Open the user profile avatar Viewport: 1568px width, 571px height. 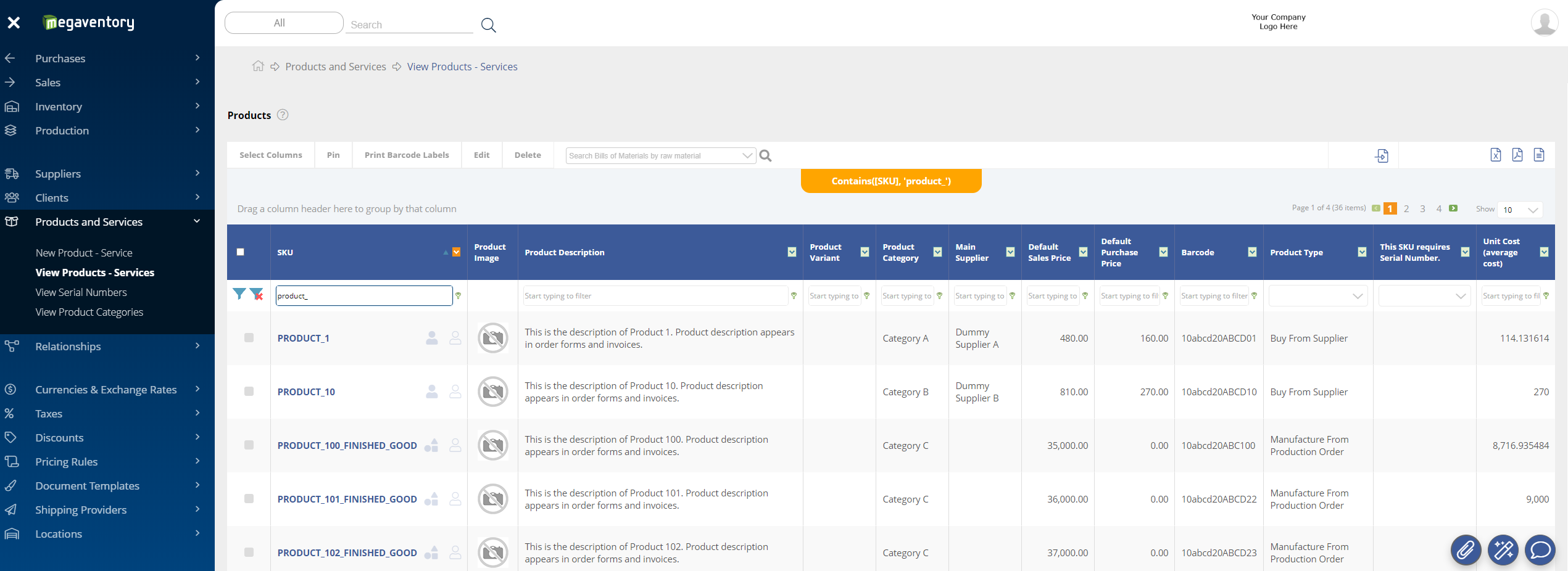(x=1544, y=23)
